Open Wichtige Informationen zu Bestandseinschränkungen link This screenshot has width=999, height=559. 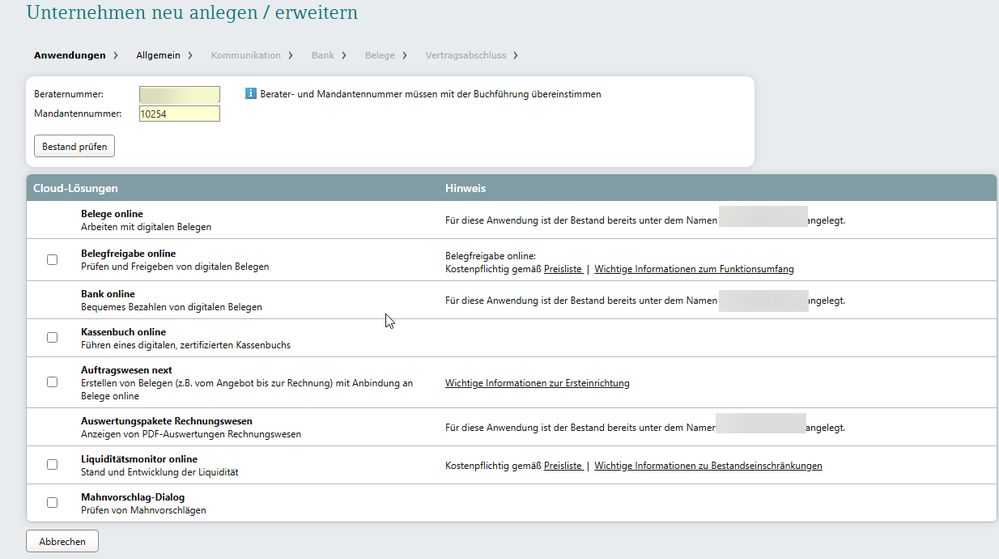708,466
